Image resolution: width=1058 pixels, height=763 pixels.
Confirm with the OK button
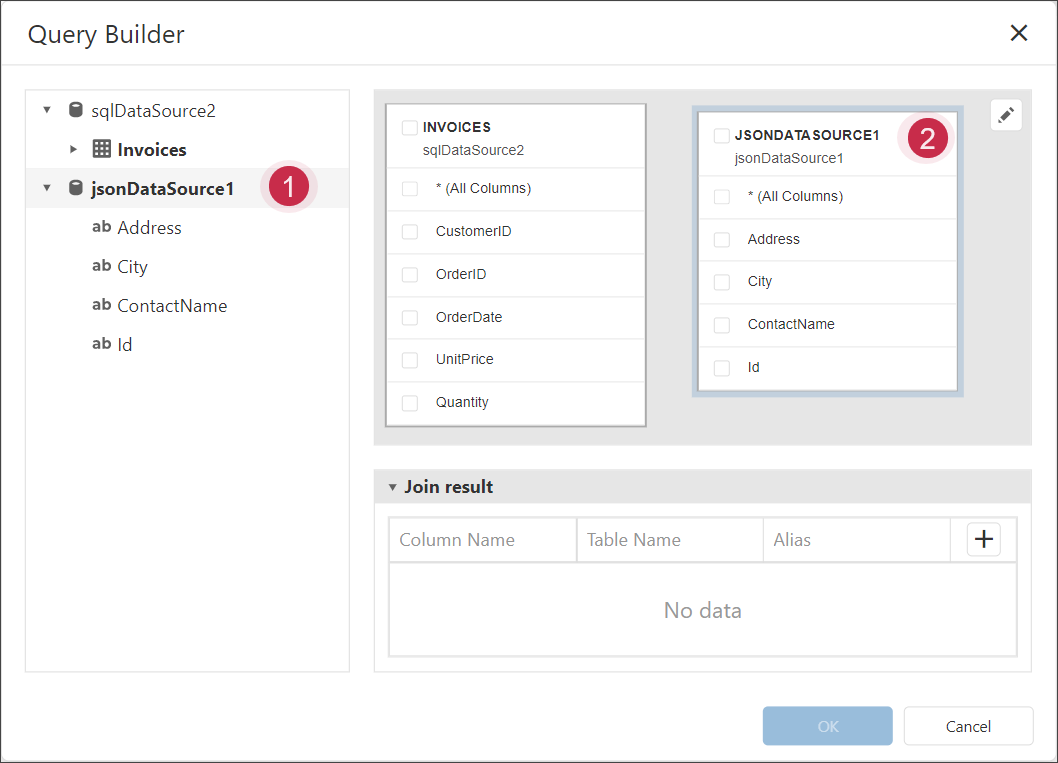[827, 726]
